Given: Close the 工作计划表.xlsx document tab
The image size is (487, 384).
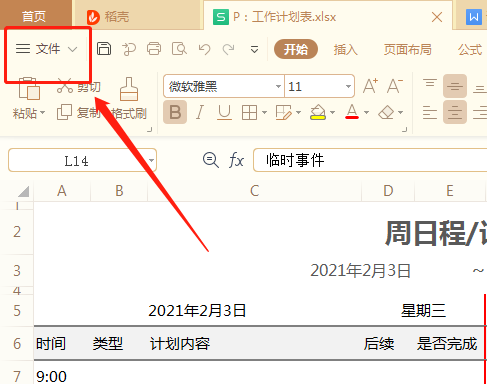Looking at the screenshot, I should (437, 17).
